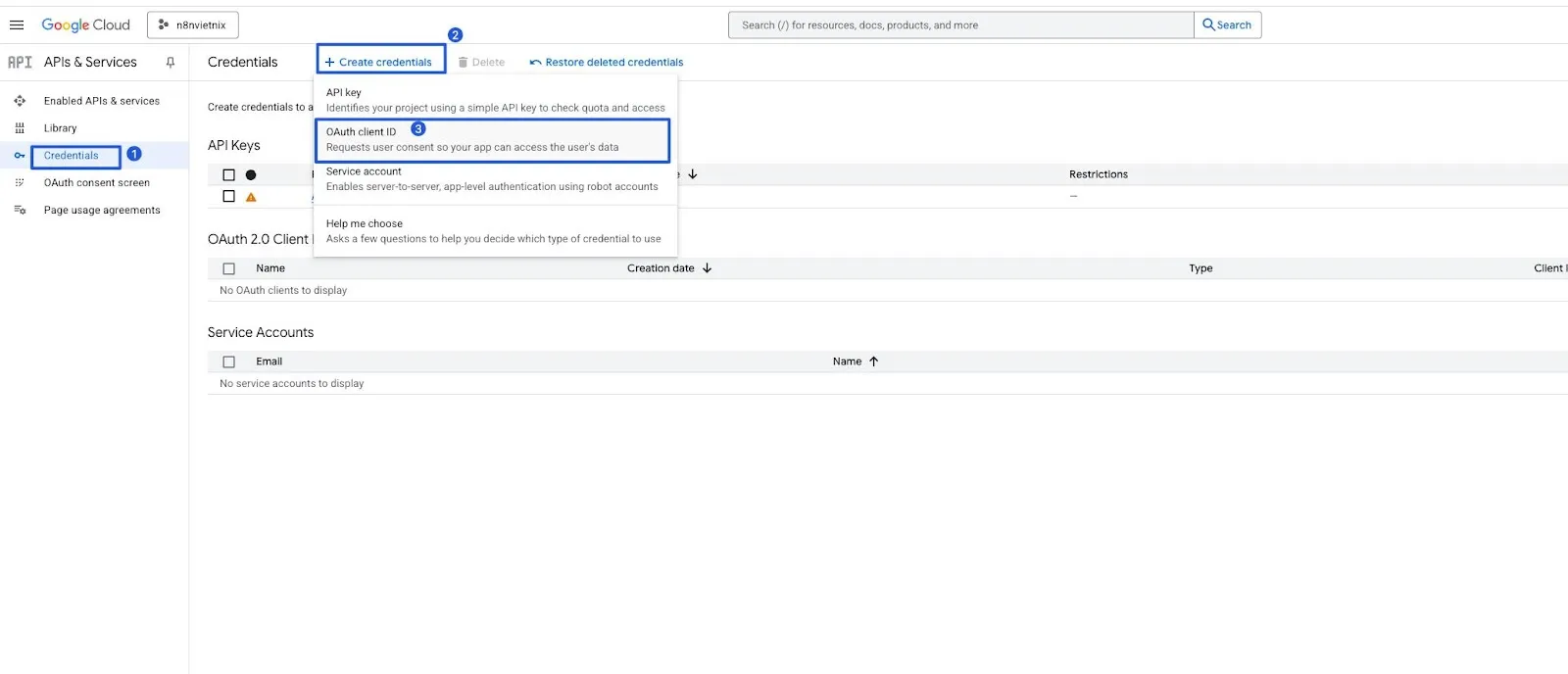Click the 'No OAuth clients to display' text

283,291
